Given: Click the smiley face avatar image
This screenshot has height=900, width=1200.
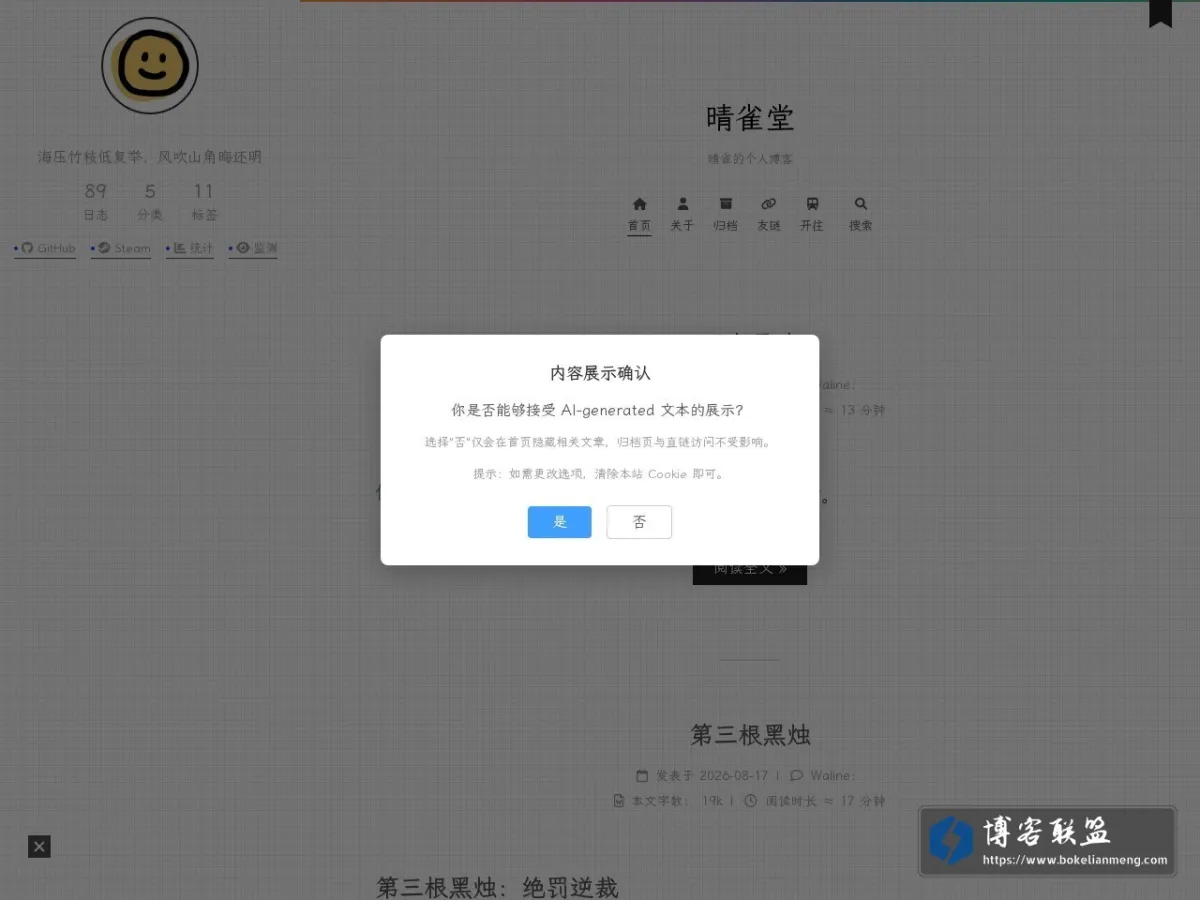Looking at the screenshot, I should pos(150,66).
